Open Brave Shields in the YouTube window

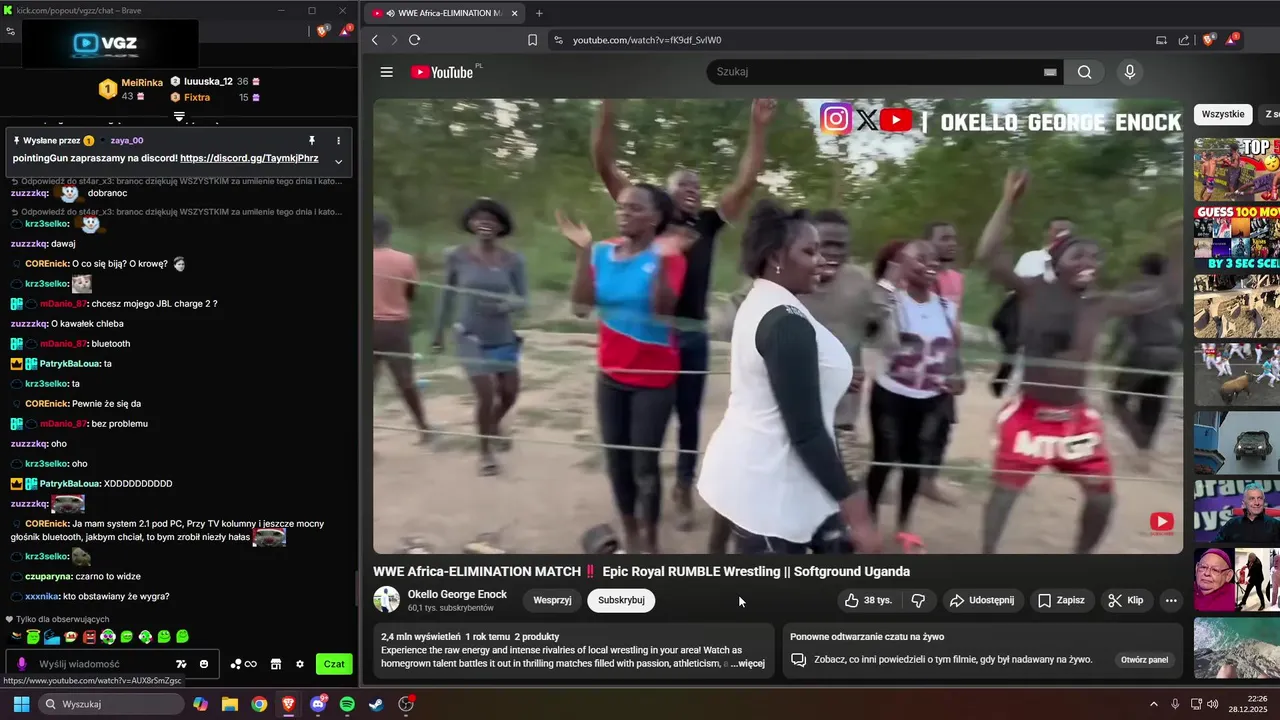(x=1208, y=40)
